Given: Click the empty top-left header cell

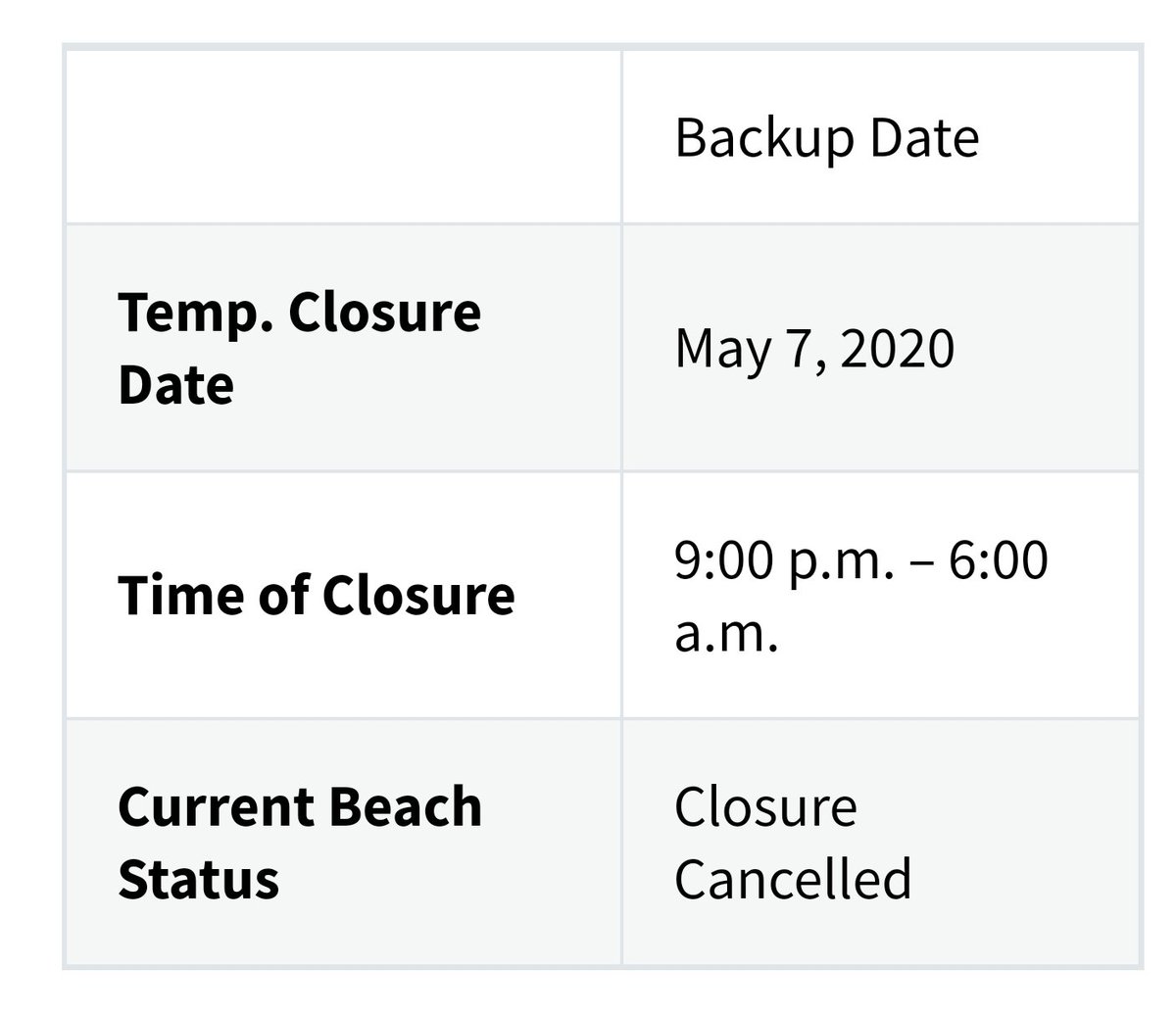Looking at the screenshot, I should tap(343, 137).
